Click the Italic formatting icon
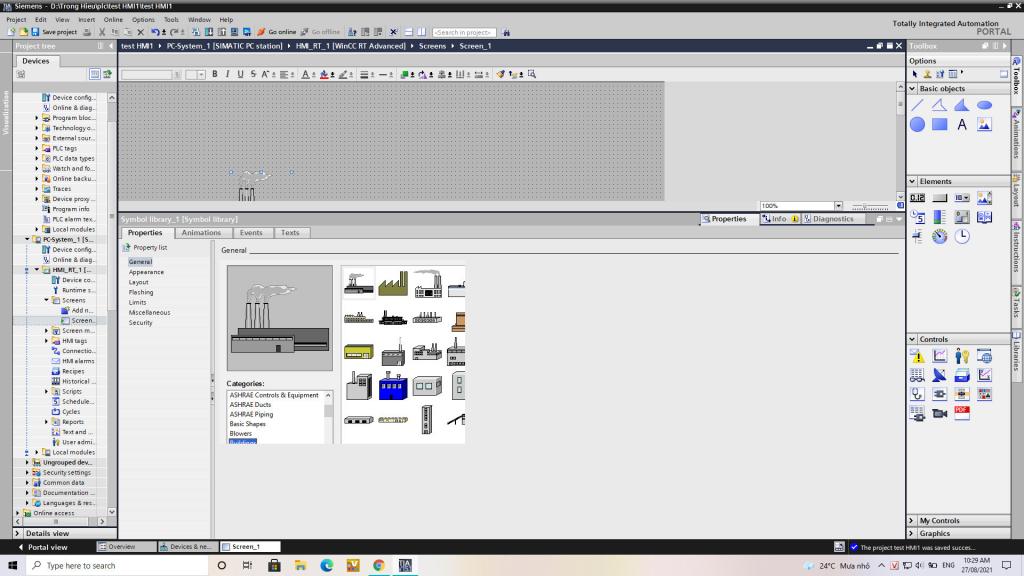Screen dimensions: 1024x576 click(x=227, y=74)
